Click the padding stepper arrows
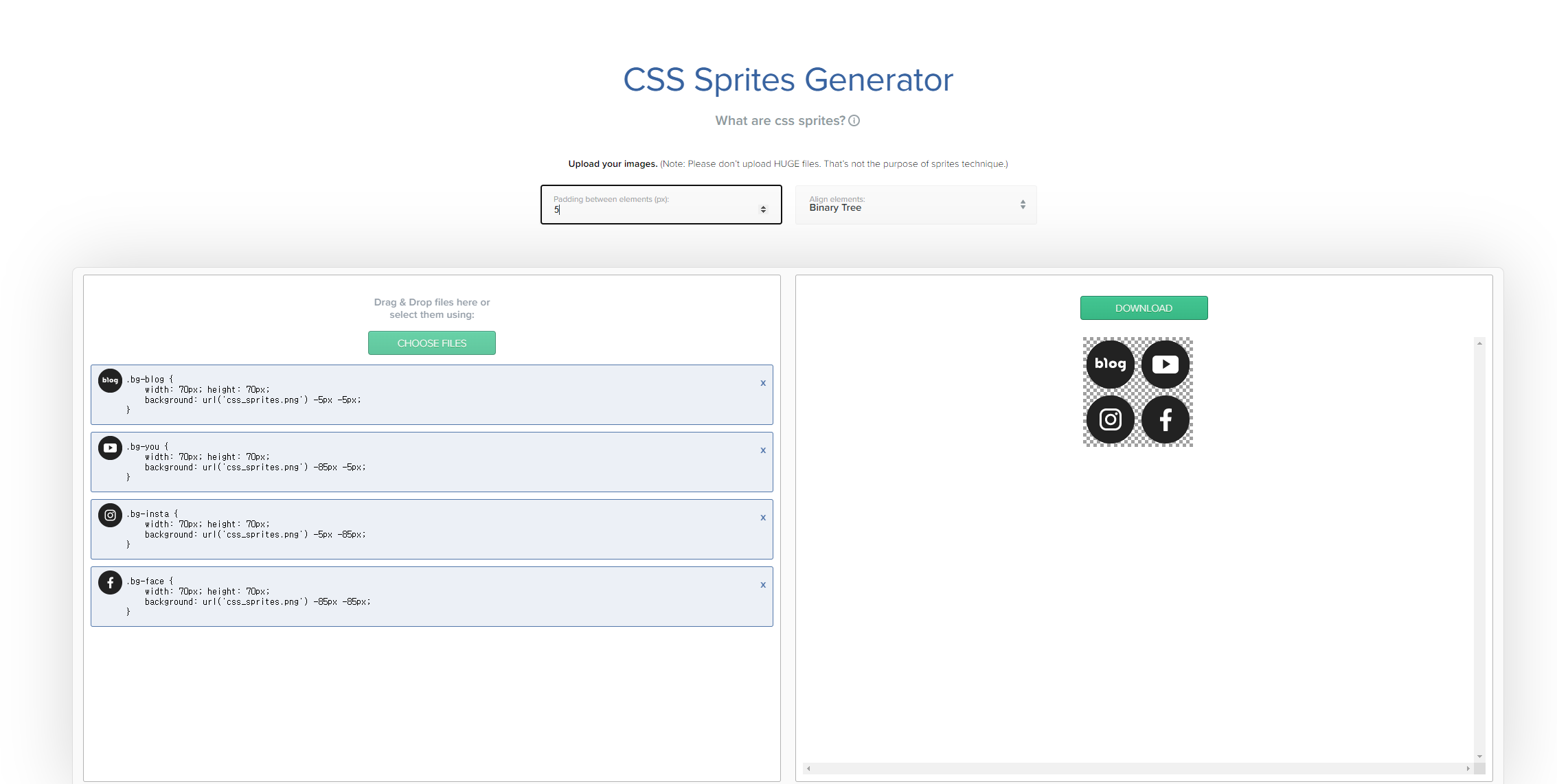This screenshot has width=1557, height=784. (763, 209)
